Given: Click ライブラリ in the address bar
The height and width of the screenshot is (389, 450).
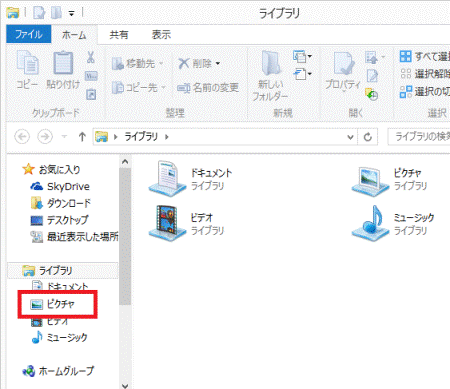Looking at the screenshot, I should 141,137.
